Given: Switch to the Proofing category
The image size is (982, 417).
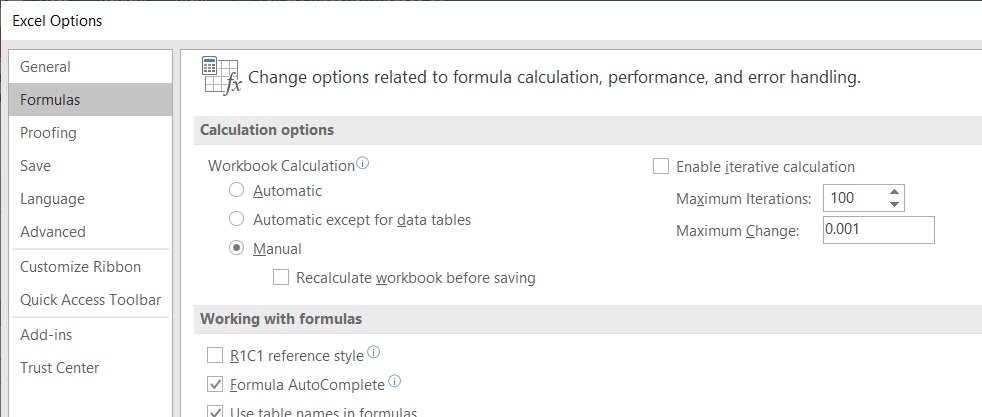Looking at the screenshot, I should [x=48, y=133].
